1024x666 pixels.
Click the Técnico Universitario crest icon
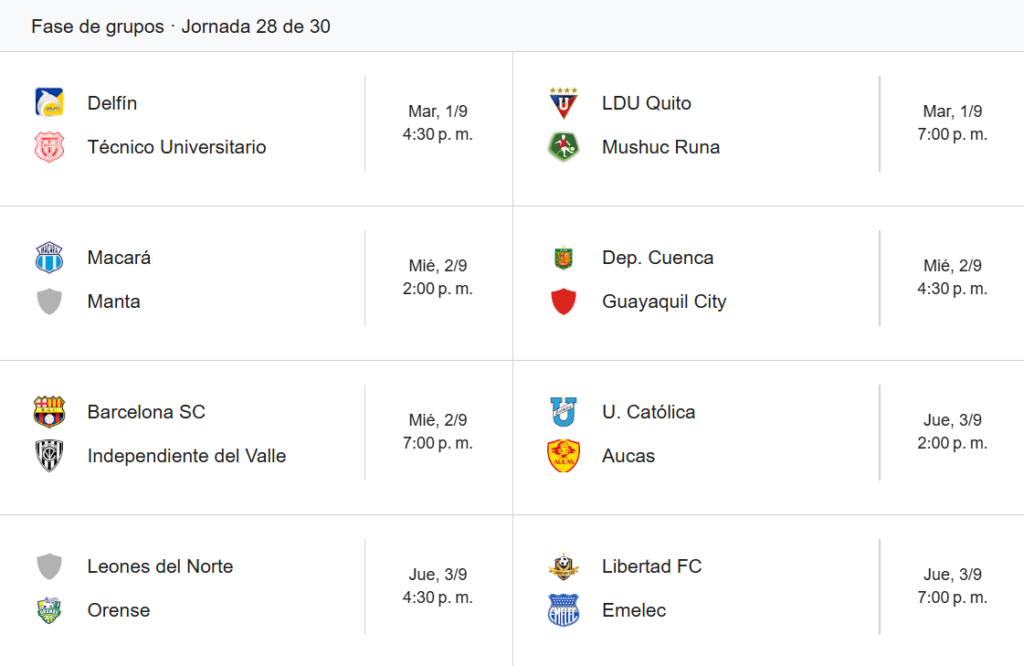[x=49, y=147]
